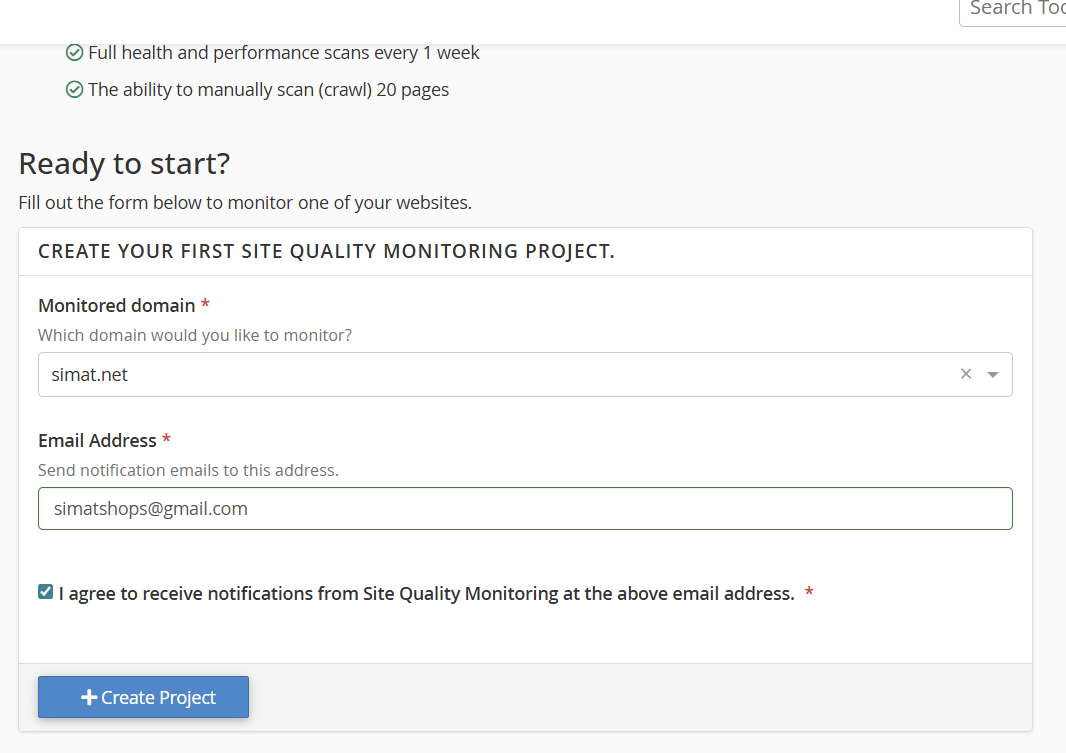Click check icon beside manual scan line

tap(74, 90)
